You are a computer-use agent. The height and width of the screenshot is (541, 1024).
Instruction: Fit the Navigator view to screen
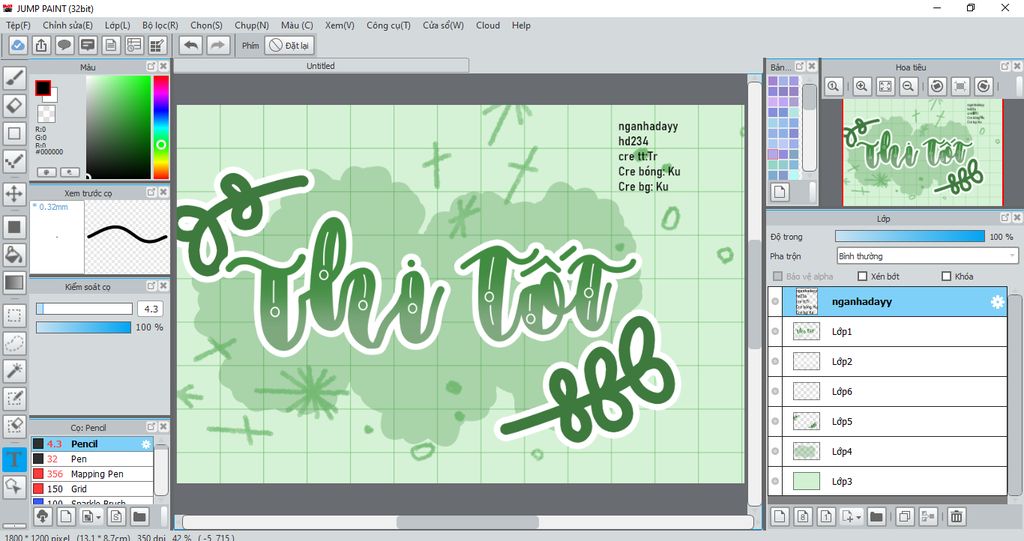coord(885,86)
